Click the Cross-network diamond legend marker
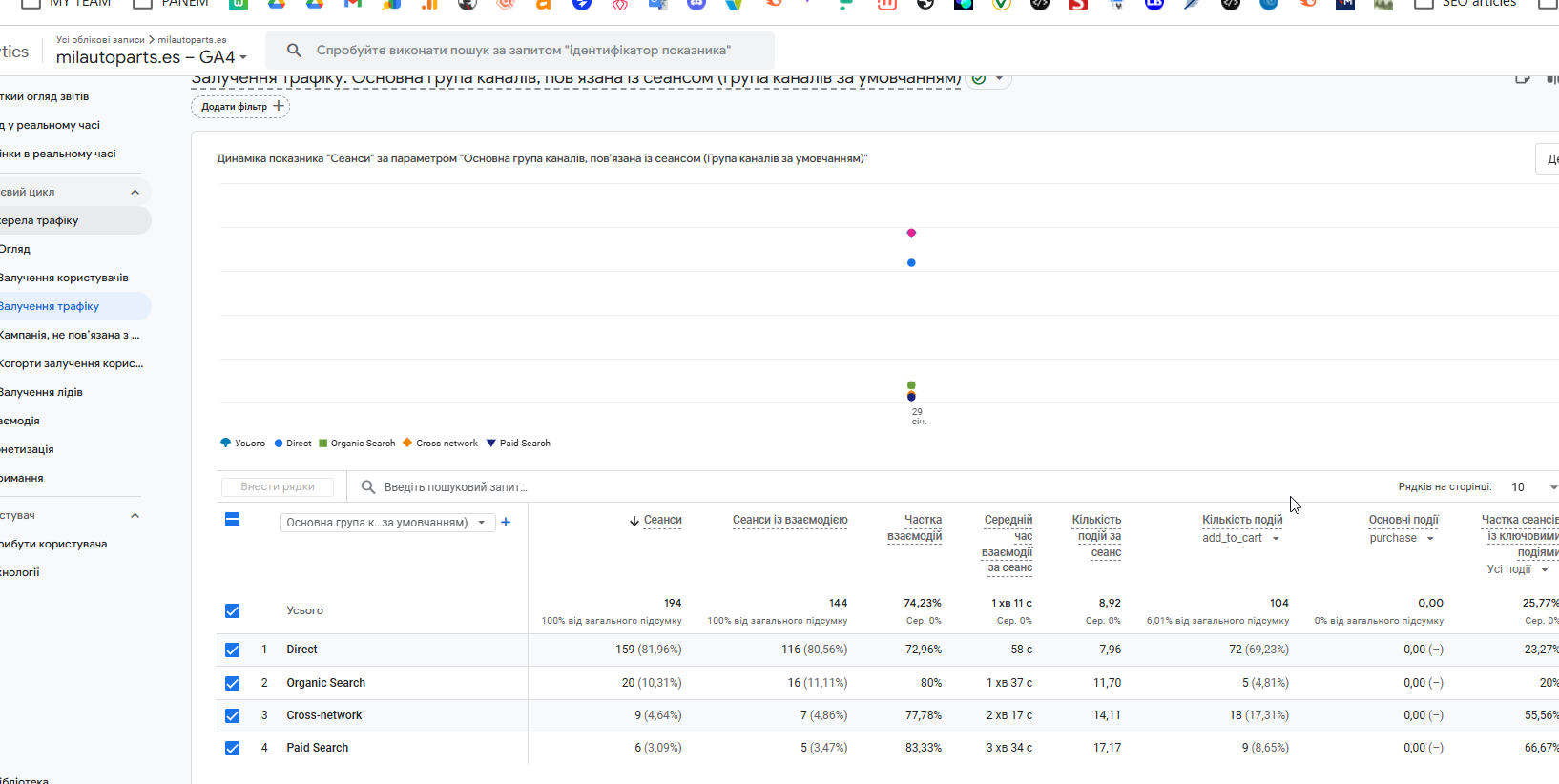The width and height of the screenshot is (1559, 784). [x=407, y=444]
